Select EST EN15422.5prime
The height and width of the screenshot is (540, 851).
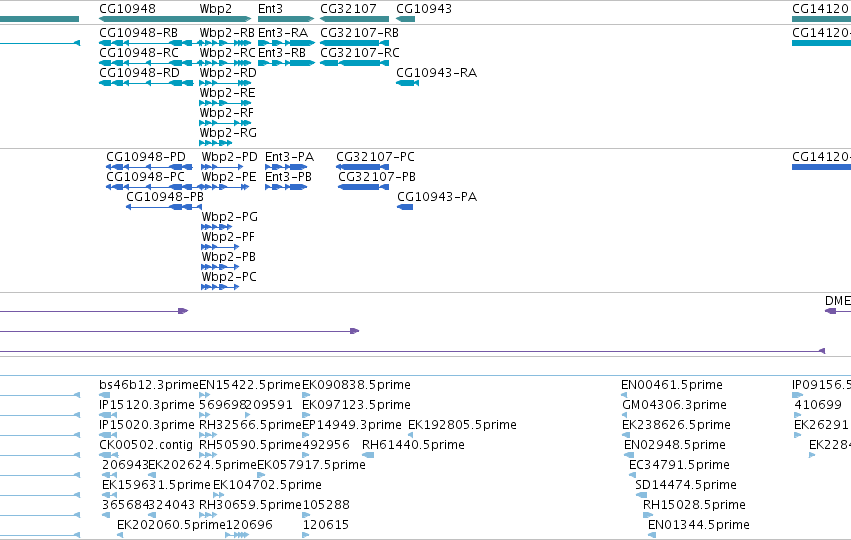[x=205, y=395]
